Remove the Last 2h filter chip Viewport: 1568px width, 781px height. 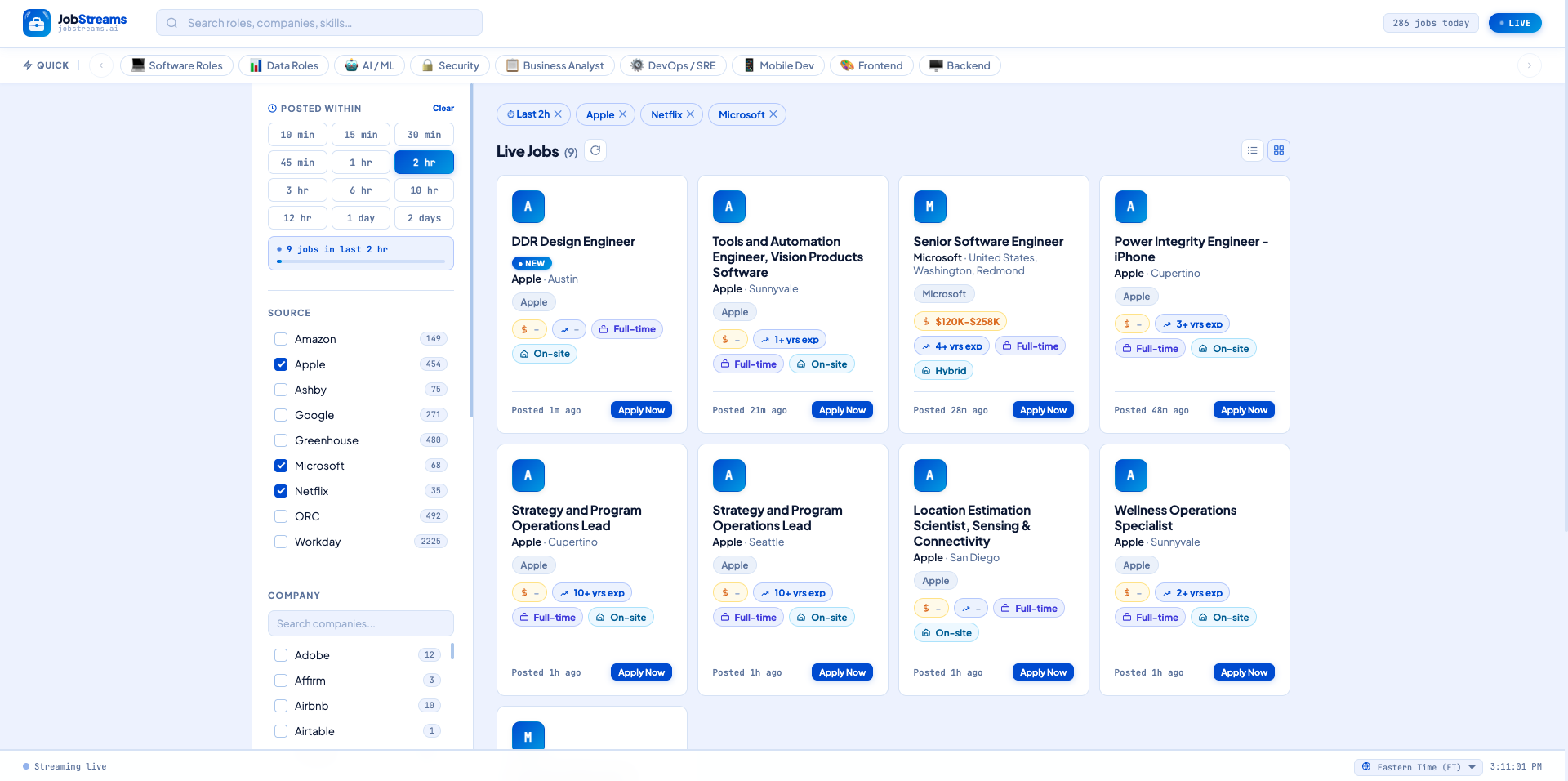[559, 114]
